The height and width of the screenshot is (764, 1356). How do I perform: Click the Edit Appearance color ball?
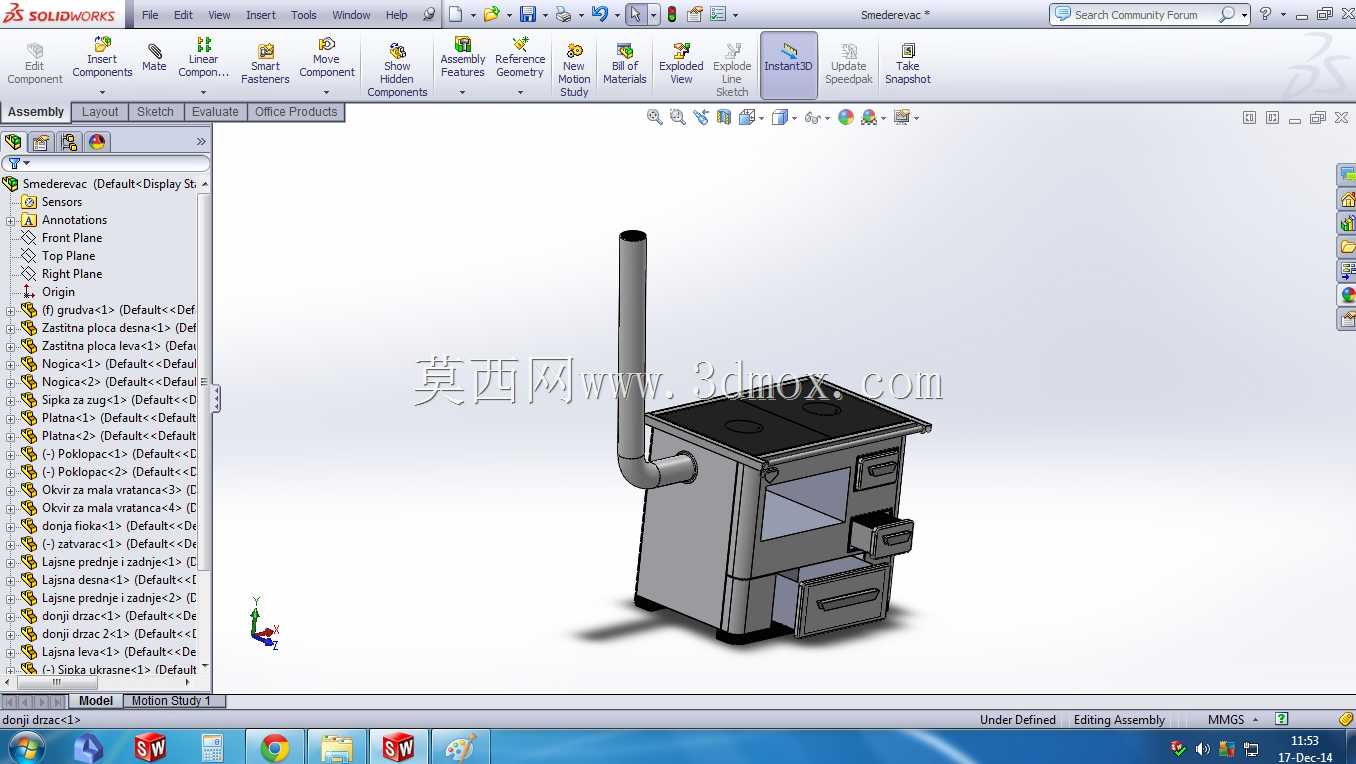pyautogui.click(x=846, y=117)
